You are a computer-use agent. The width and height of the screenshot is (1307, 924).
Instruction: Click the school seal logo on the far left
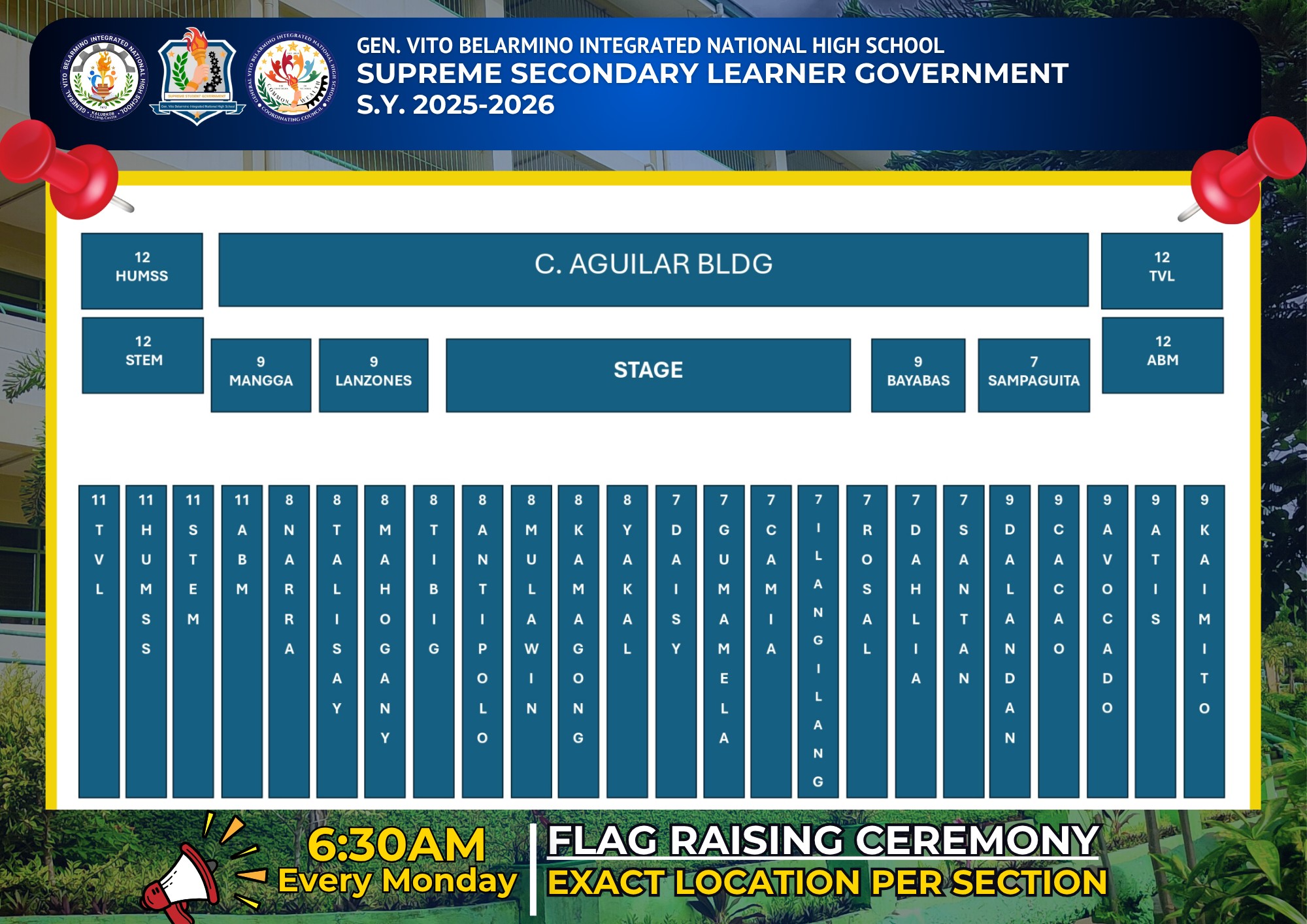click(105, 77)
